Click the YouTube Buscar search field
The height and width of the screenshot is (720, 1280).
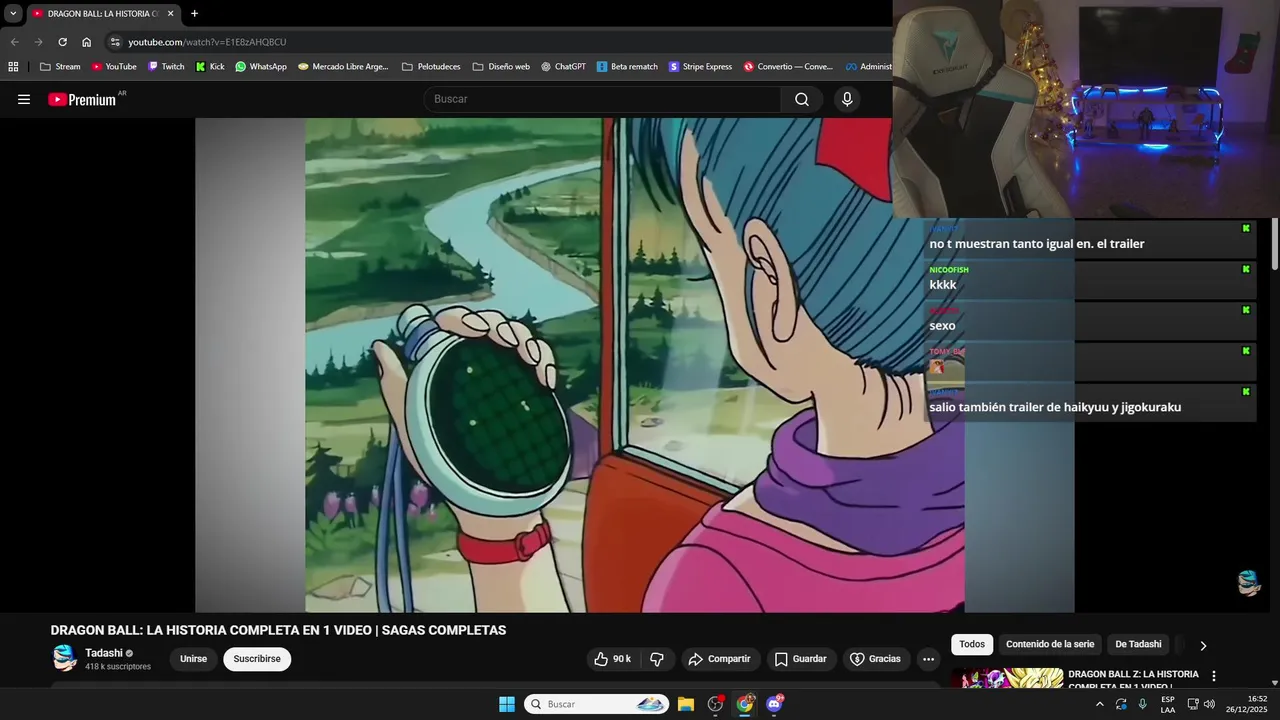pyautogui.click(x=602, y=99)
